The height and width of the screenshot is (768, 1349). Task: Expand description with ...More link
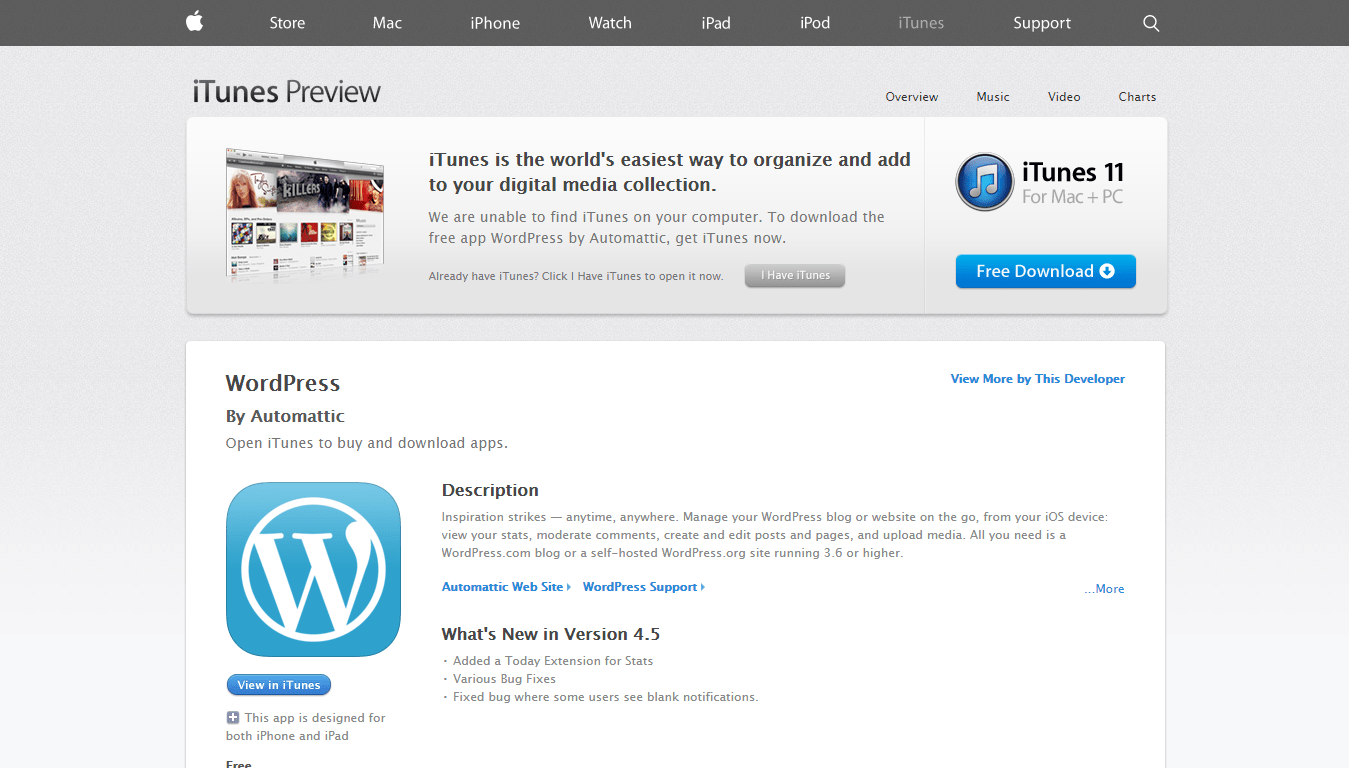pos(1104,589)
